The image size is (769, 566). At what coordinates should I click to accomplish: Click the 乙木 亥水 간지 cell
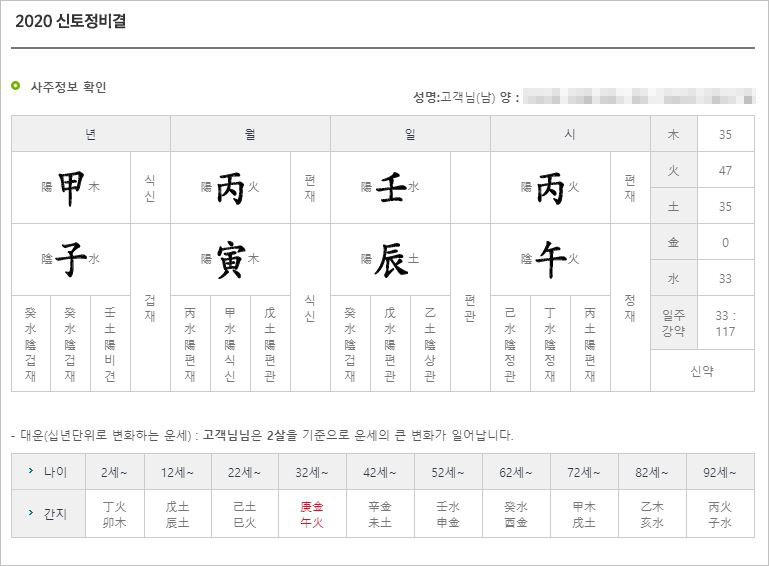pos(652,514)
